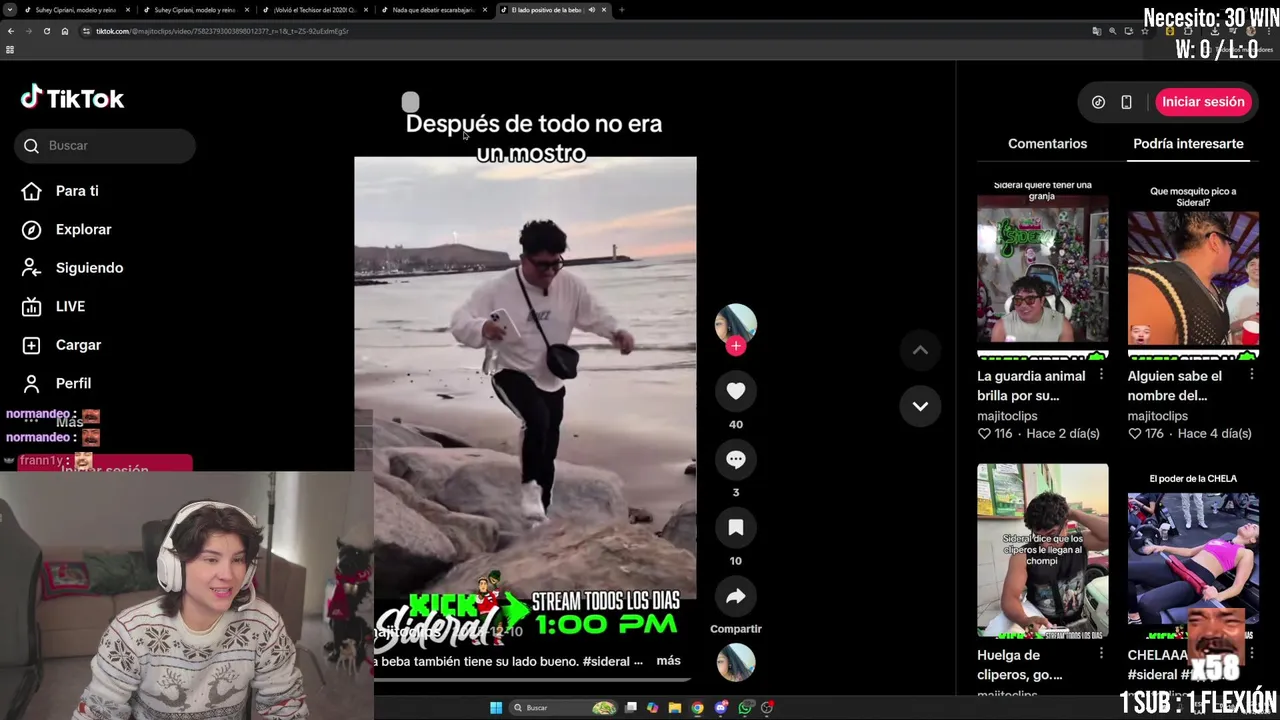Viewport: 1280px width, 720px height.
Task: Click the get-app phone icon near Iniciar sesión
Action: pyautogui.click(x=1126, y=102)
